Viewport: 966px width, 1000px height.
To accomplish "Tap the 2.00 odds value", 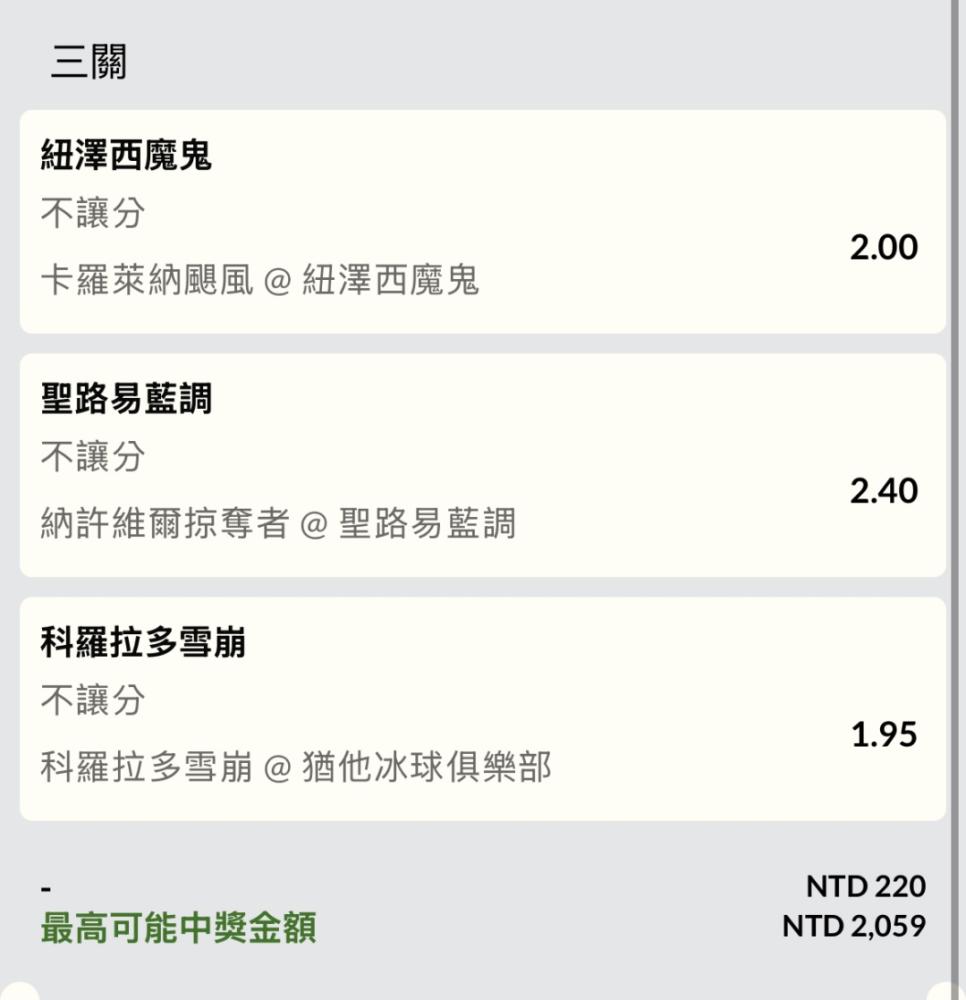I will pos(883,247).
